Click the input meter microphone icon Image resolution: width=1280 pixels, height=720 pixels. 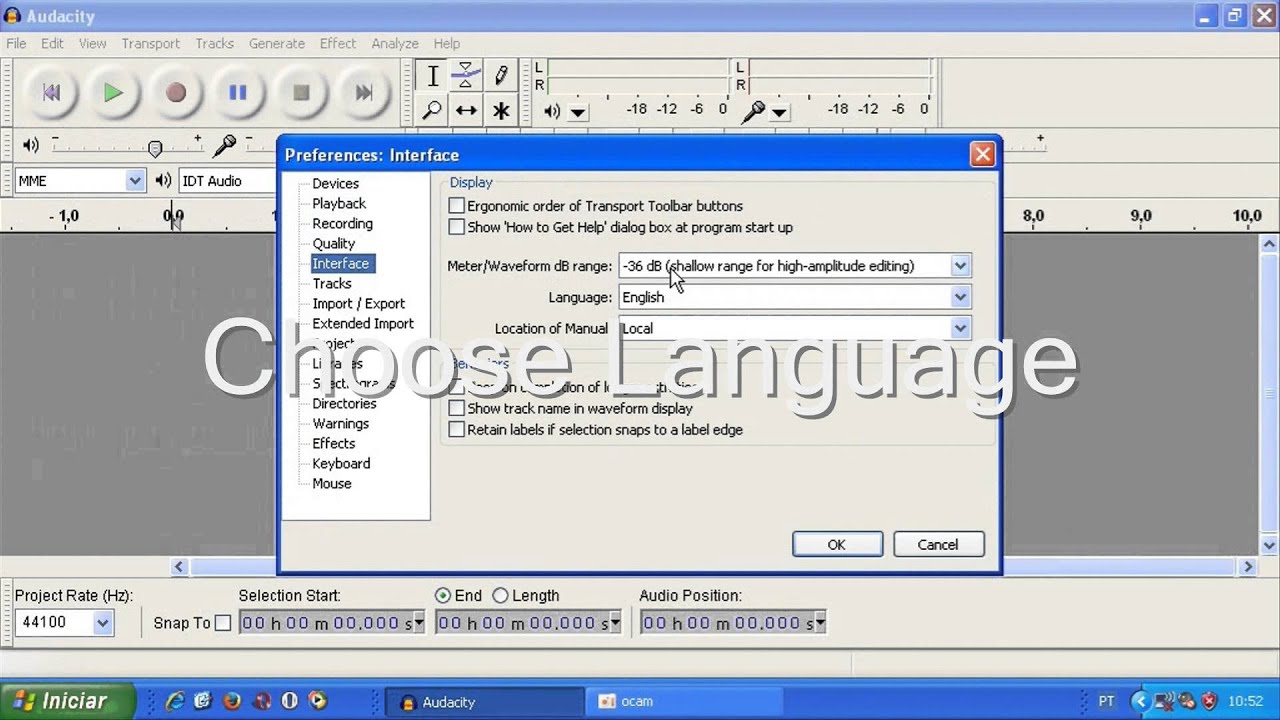coord(753,111)
